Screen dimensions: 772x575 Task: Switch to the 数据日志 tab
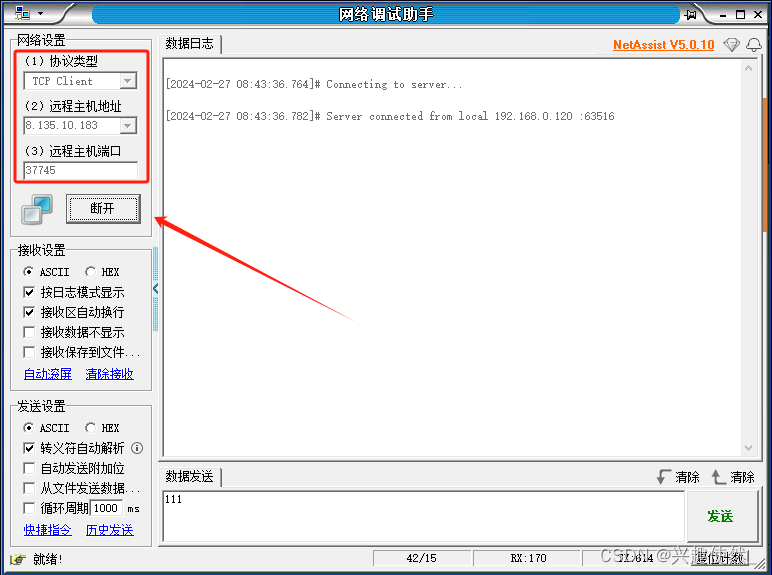coord(190,44)
